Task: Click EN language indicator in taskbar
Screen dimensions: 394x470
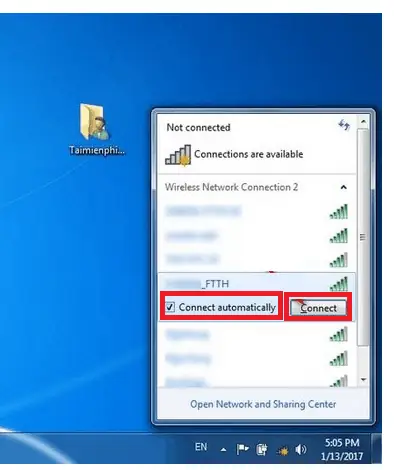Action: pyautogui.click(x=201, y=447)
